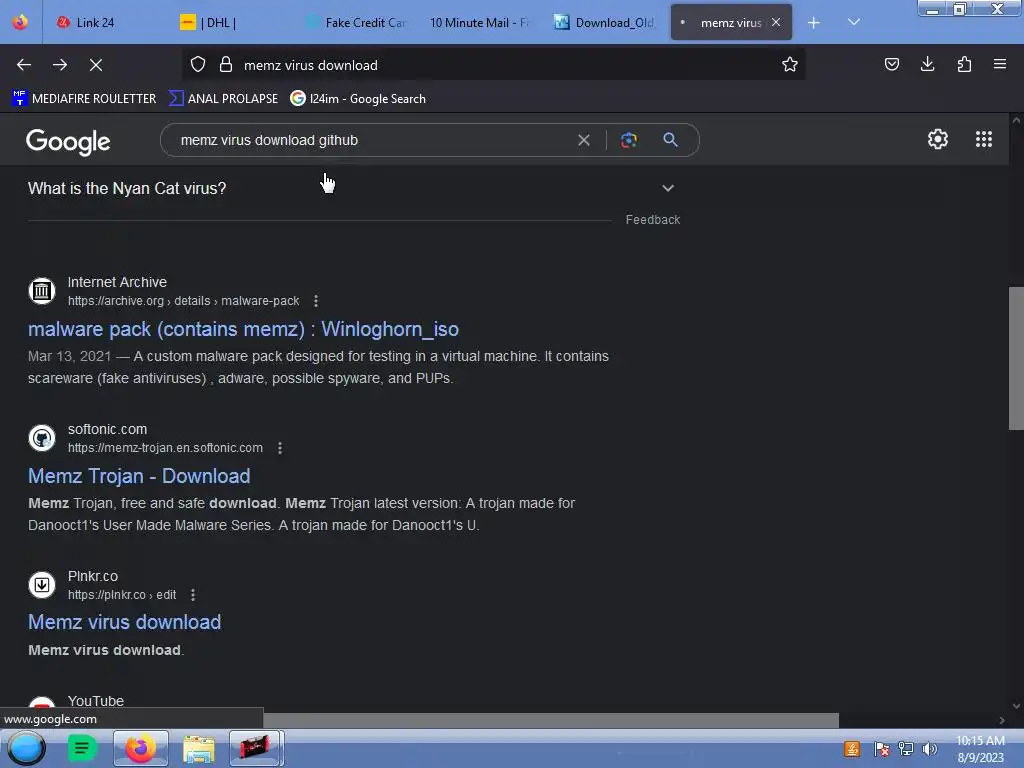Search by image with Google Lens
This screenshot has width=1024, height=768.
[628, 140]
